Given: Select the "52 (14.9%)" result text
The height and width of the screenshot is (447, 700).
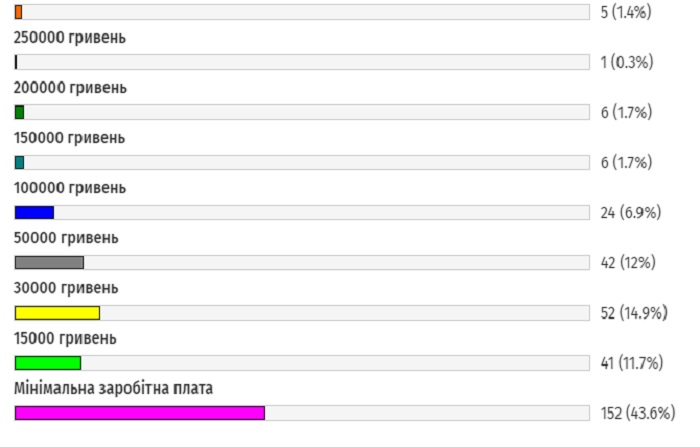Looking at the screenshot, I should (x=632, y=312).
